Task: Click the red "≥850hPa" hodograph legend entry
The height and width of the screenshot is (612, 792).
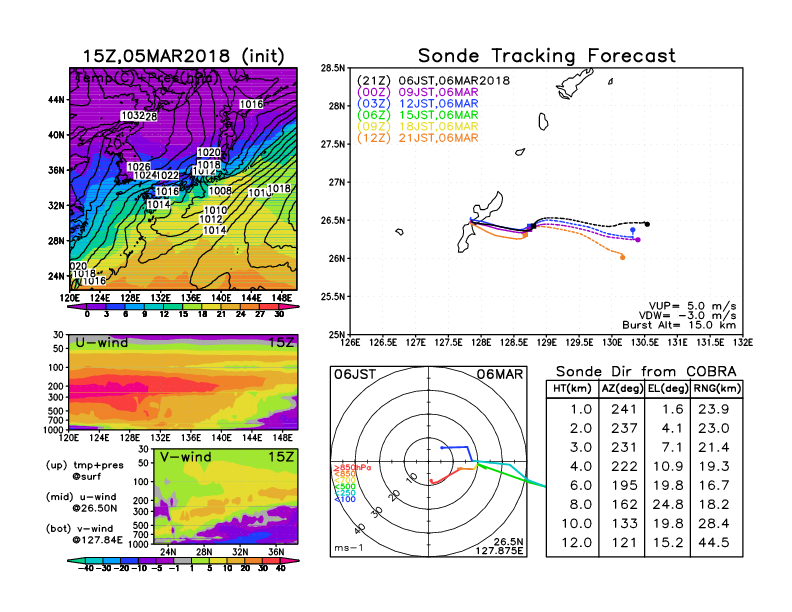Action: (x=352, y=468)
